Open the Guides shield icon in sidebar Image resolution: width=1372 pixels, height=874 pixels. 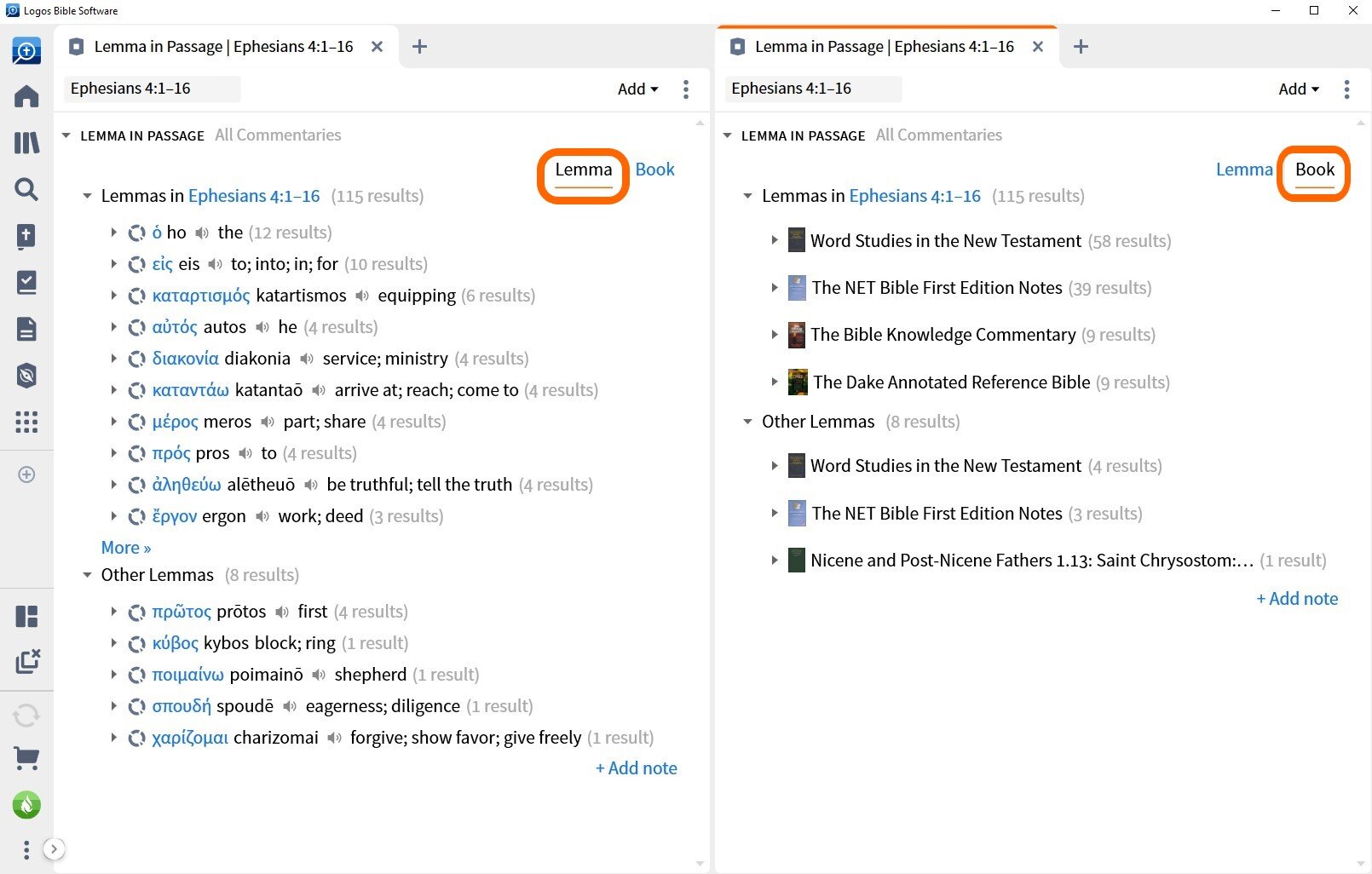[26, 376]
